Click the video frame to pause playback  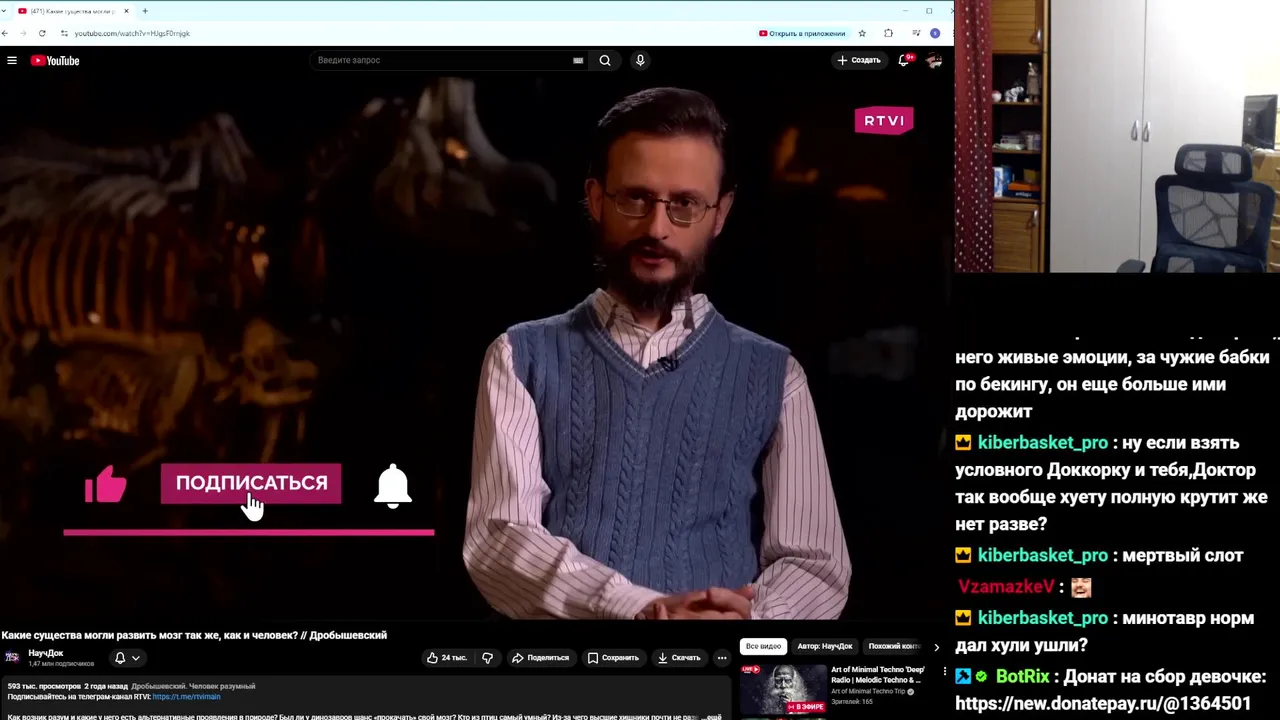[476, 348]
